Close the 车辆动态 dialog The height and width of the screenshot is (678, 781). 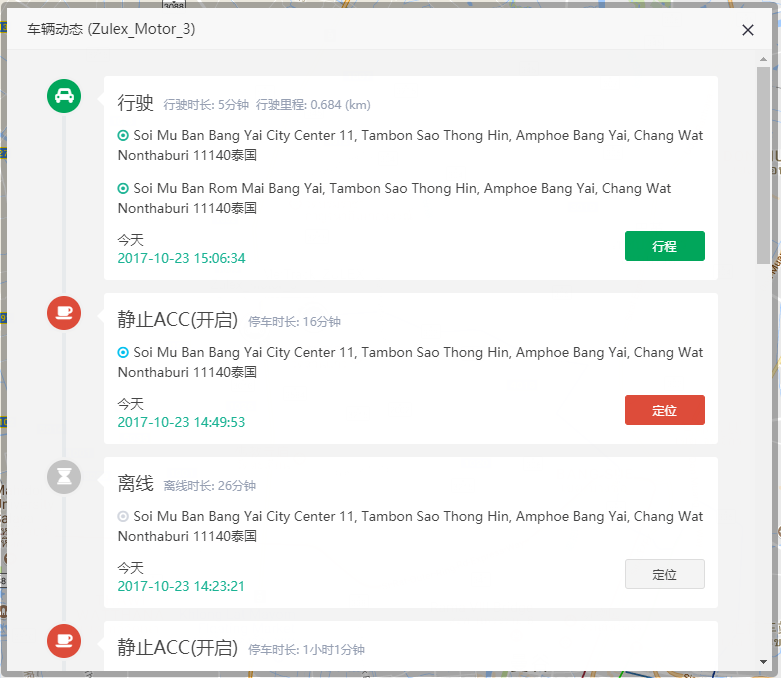748,30
